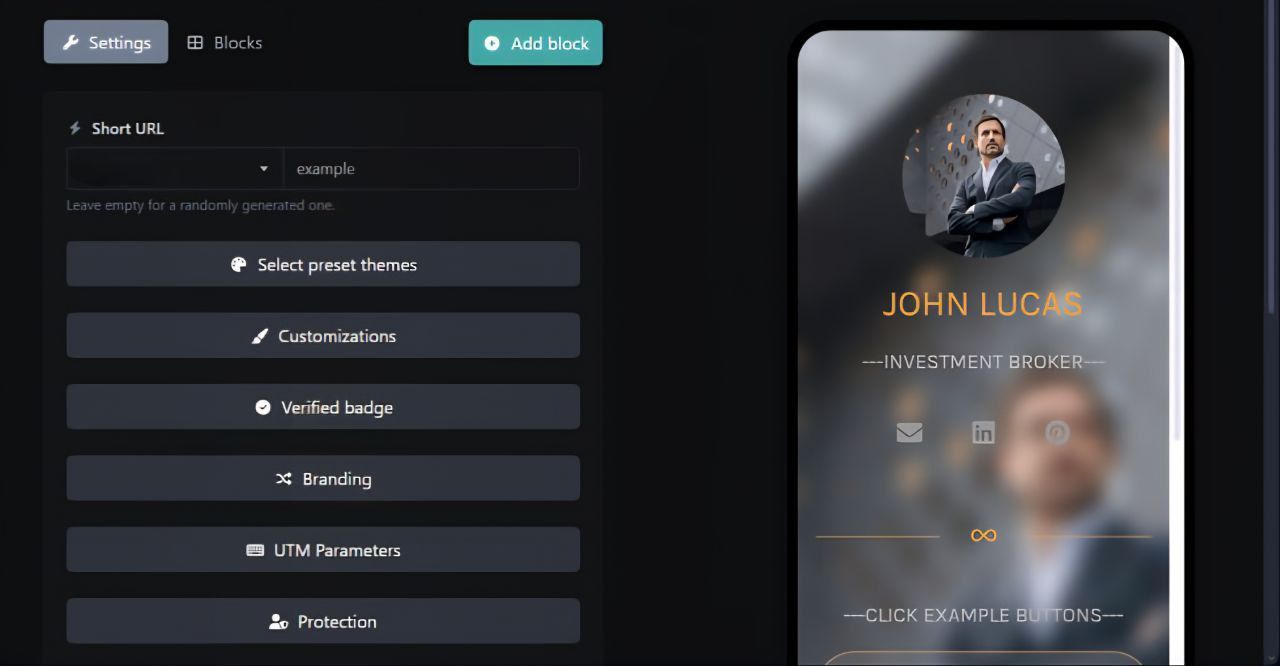Click the Add block button
Viewport: 1280px width, 666px height.
(x=536, y=43)
